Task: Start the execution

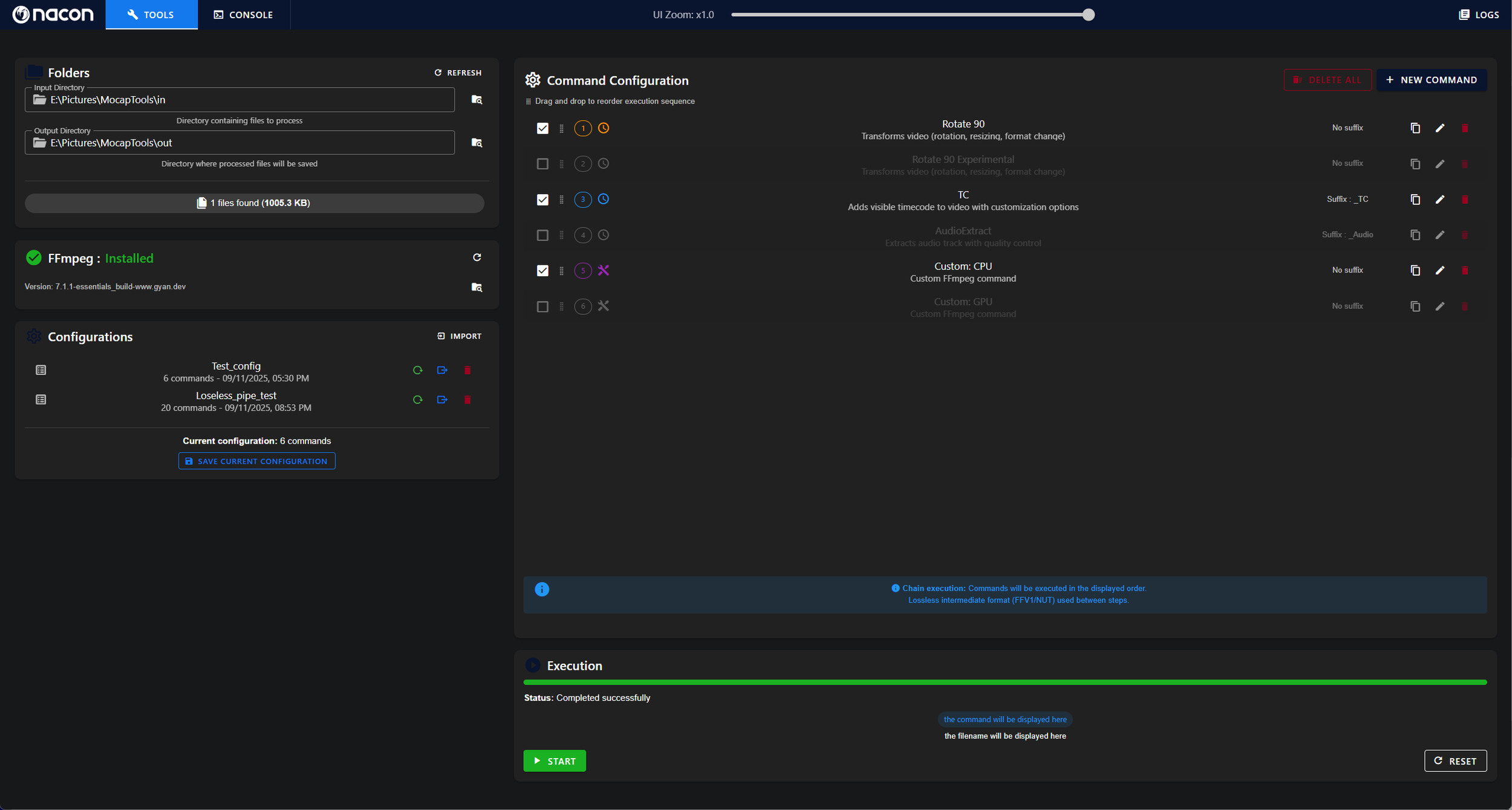Action: 554,761
